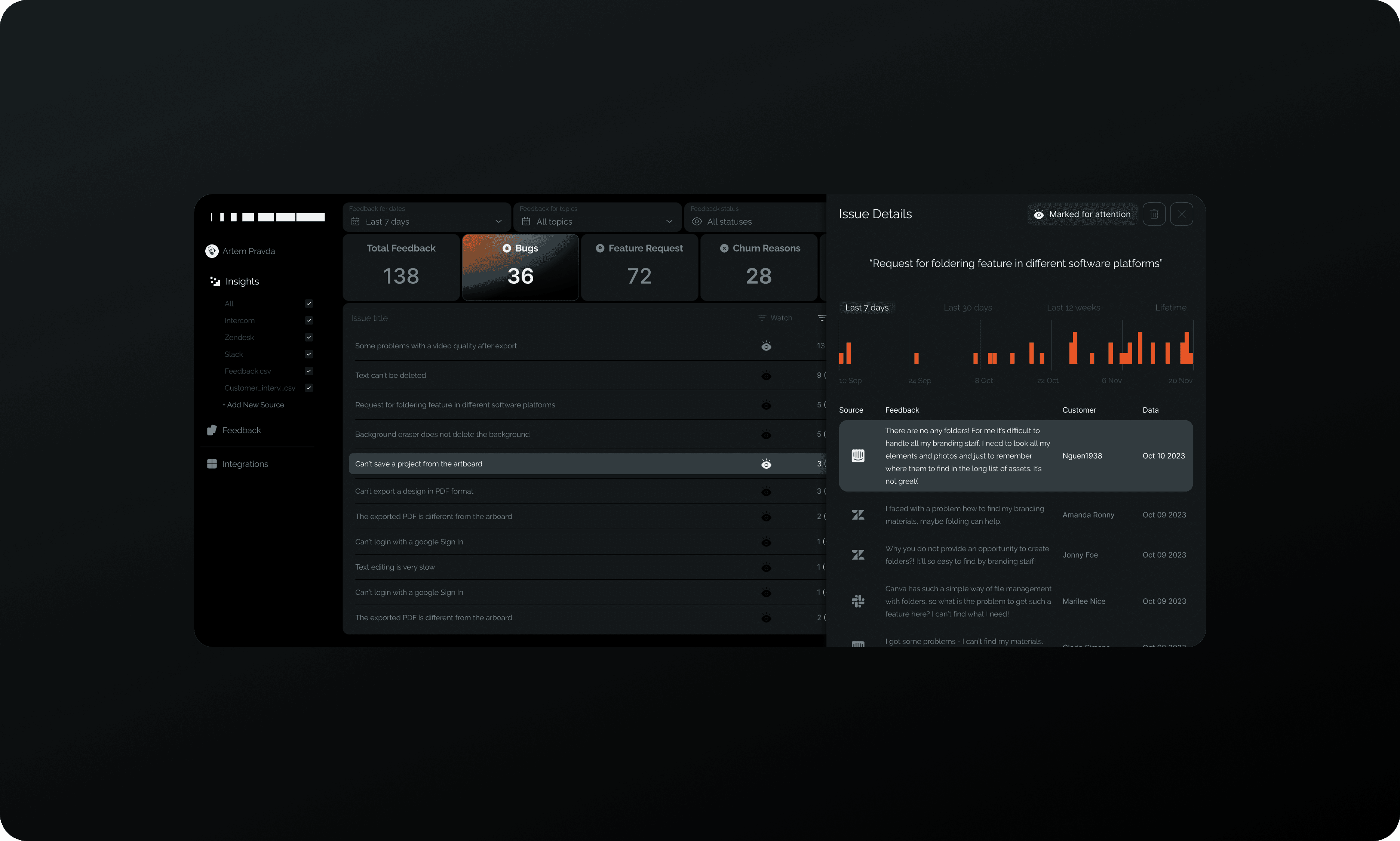The image size is (1400, 841).
Task: Switch chart to Last 30 days tab
Action: pos(967,308)
